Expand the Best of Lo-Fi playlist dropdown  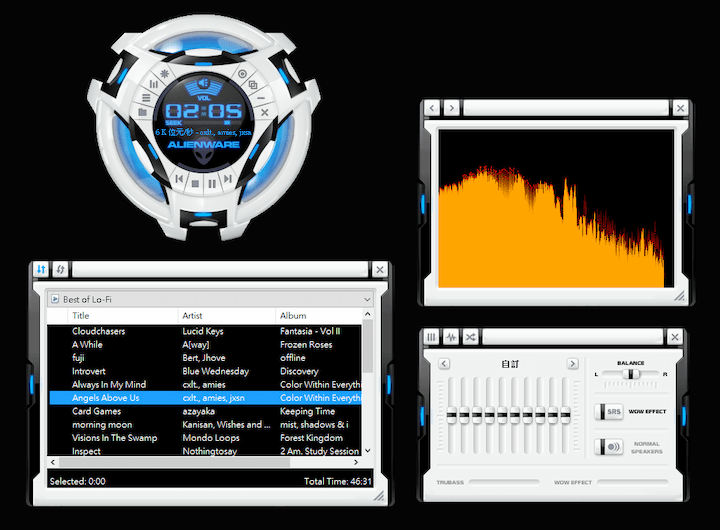[x=367, y=299]
